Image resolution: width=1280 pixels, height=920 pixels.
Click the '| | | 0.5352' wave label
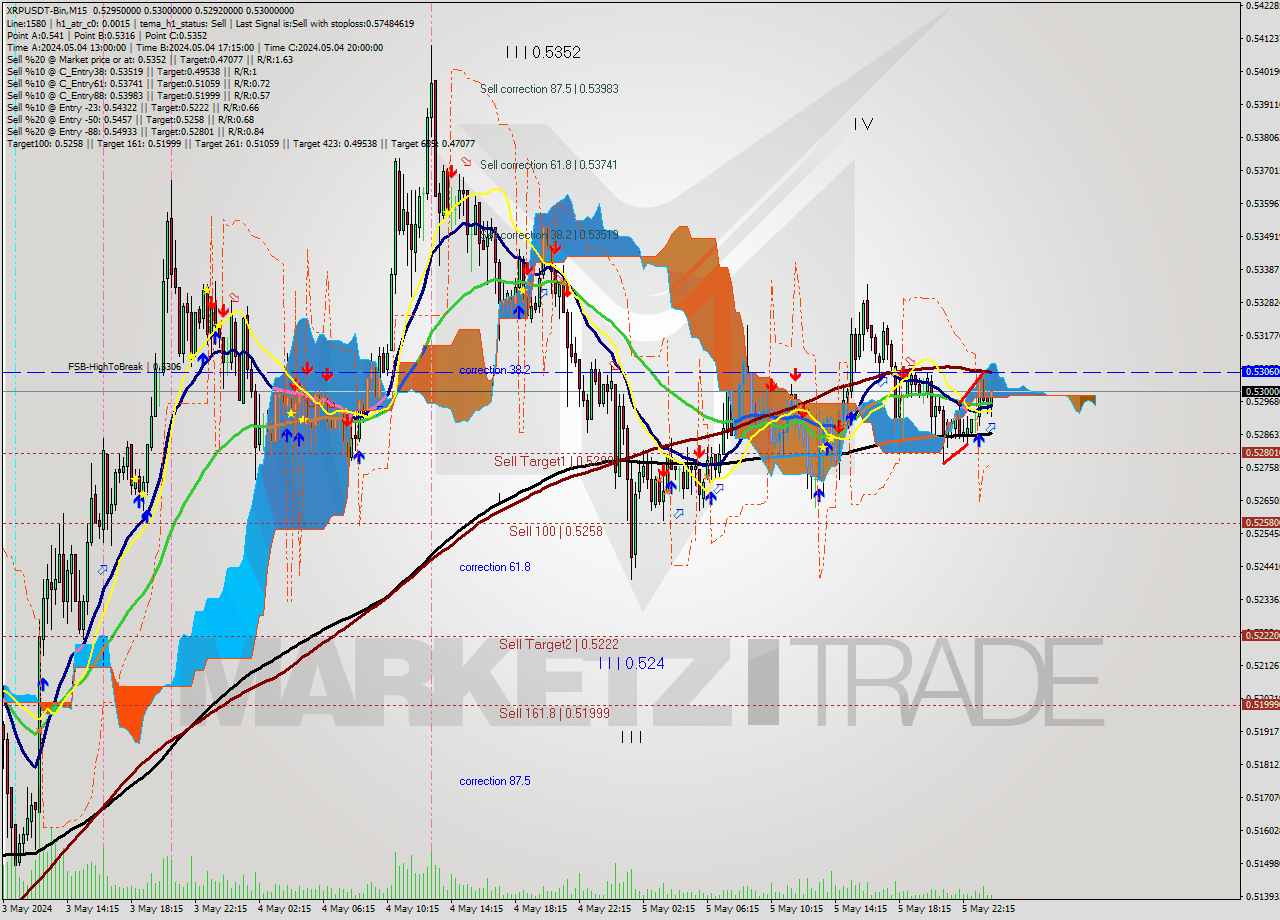click(x=543, y=52)
